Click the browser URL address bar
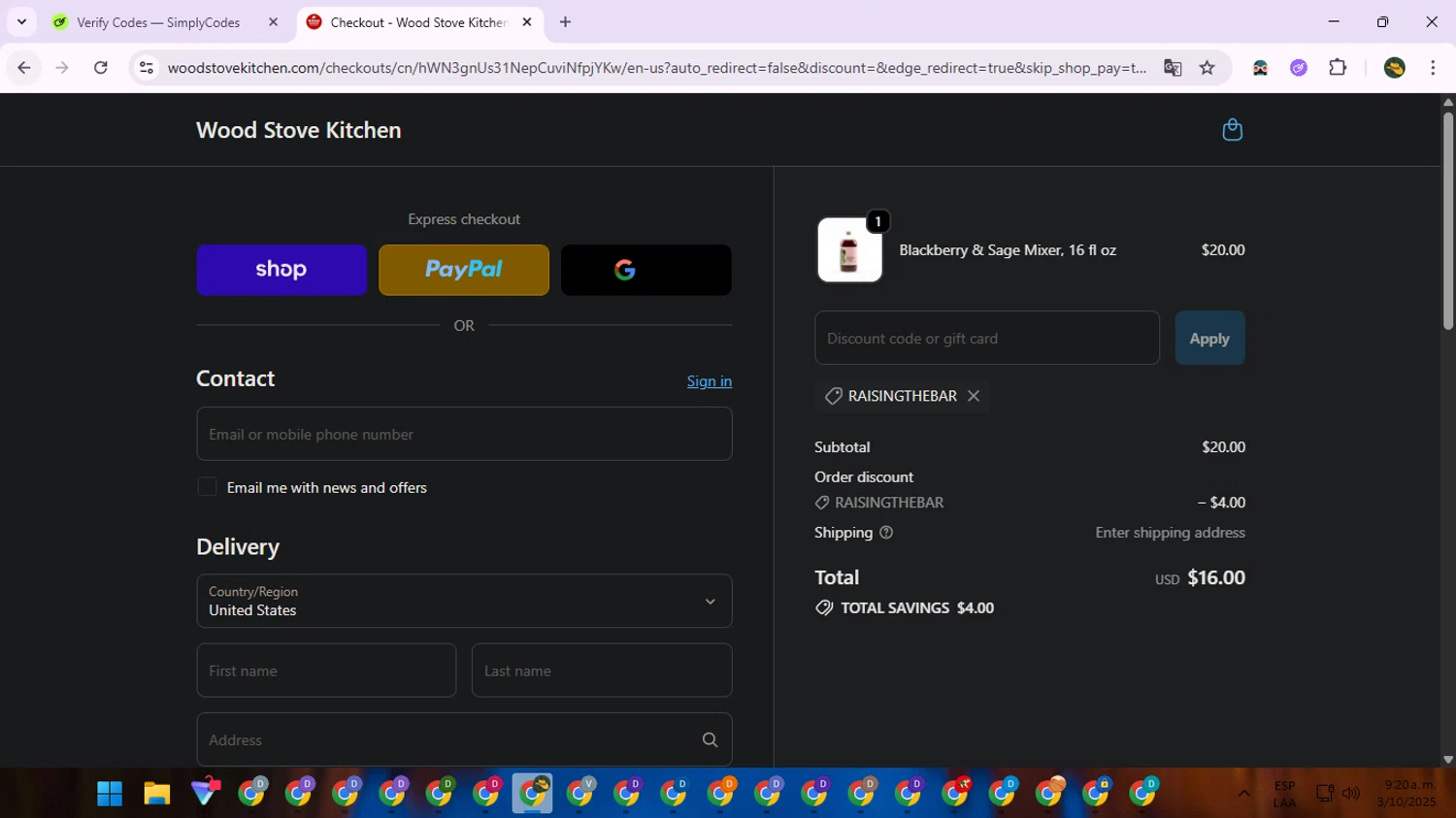The width and height of the screenshot is (1456, 818). pos(656,68)
